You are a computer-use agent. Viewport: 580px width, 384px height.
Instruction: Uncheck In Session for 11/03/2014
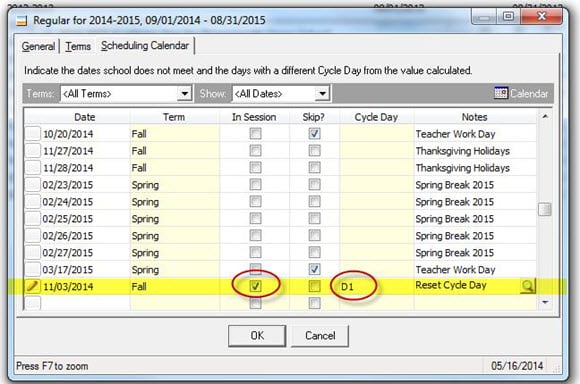(255, 286)
